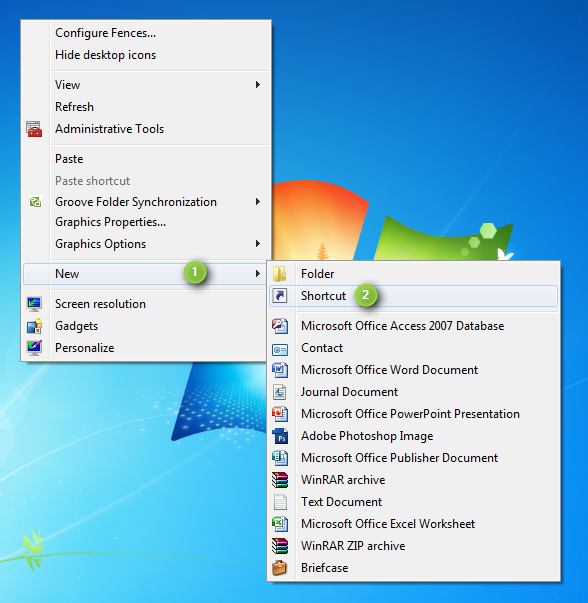Click the Gadgets icon
Viewport: 588px width, 603px height.
(34, 326)
